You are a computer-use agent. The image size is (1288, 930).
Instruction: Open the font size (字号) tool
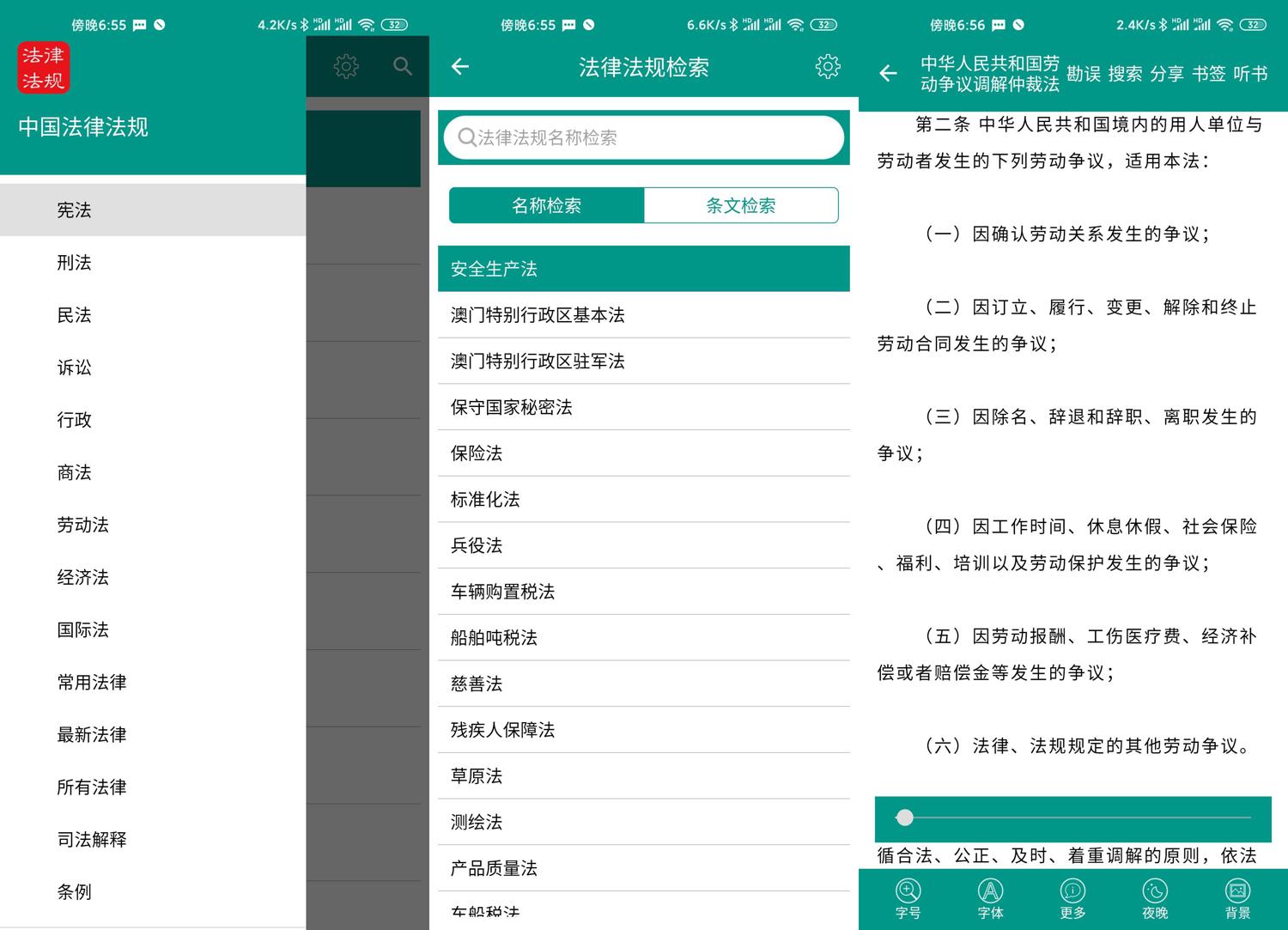pos(908,898)
